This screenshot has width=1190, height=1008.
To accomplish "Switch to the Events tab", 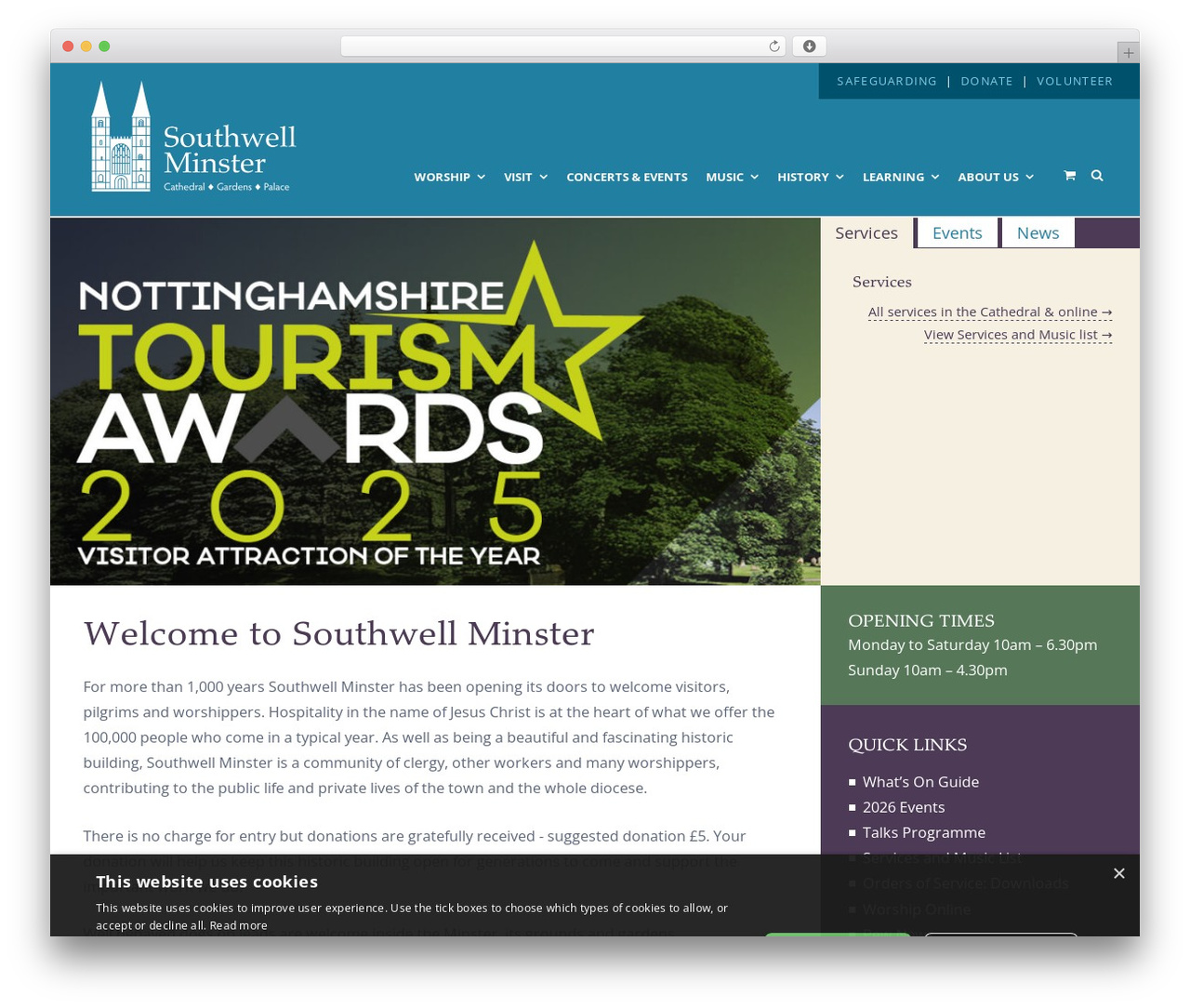I will 958,233.
